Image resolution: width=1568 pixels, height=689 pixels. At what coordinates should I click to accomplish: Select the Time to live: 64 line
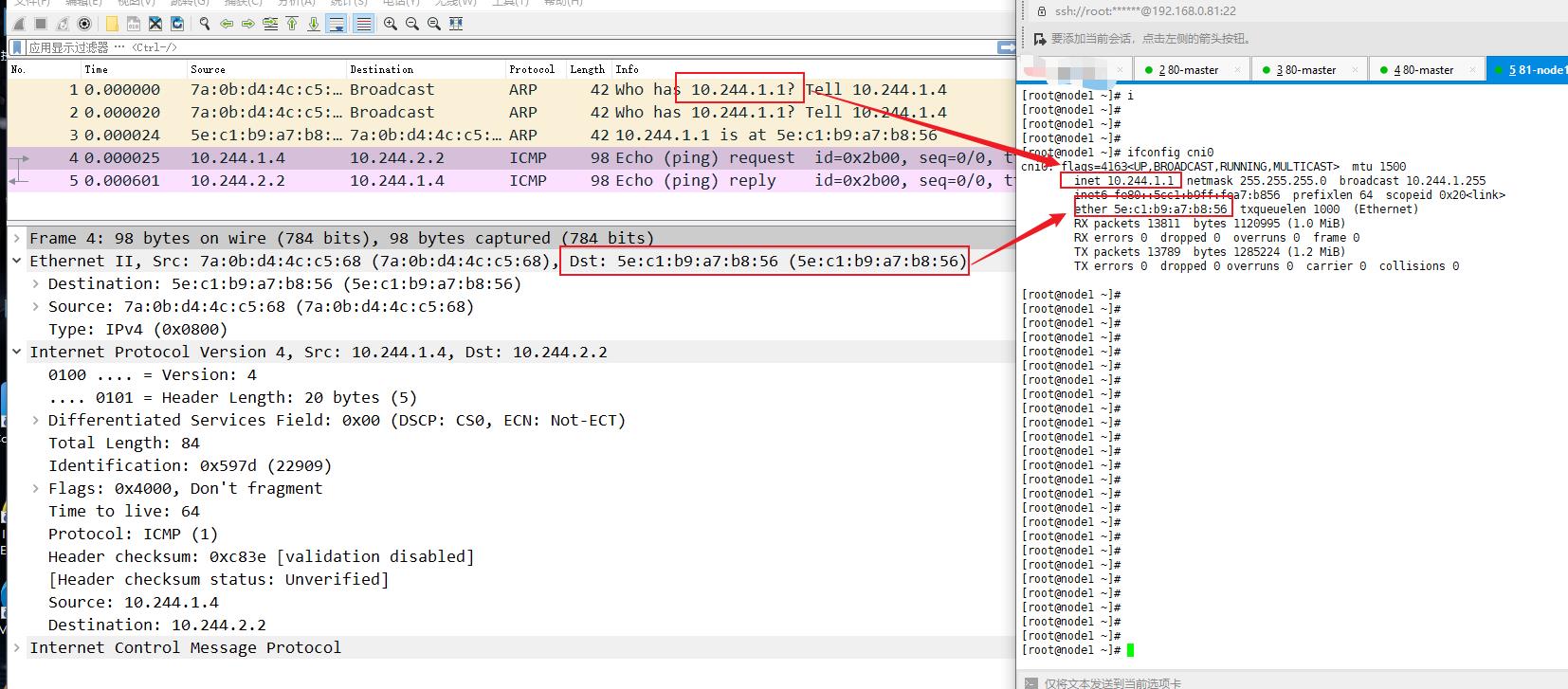click(124, 511)
